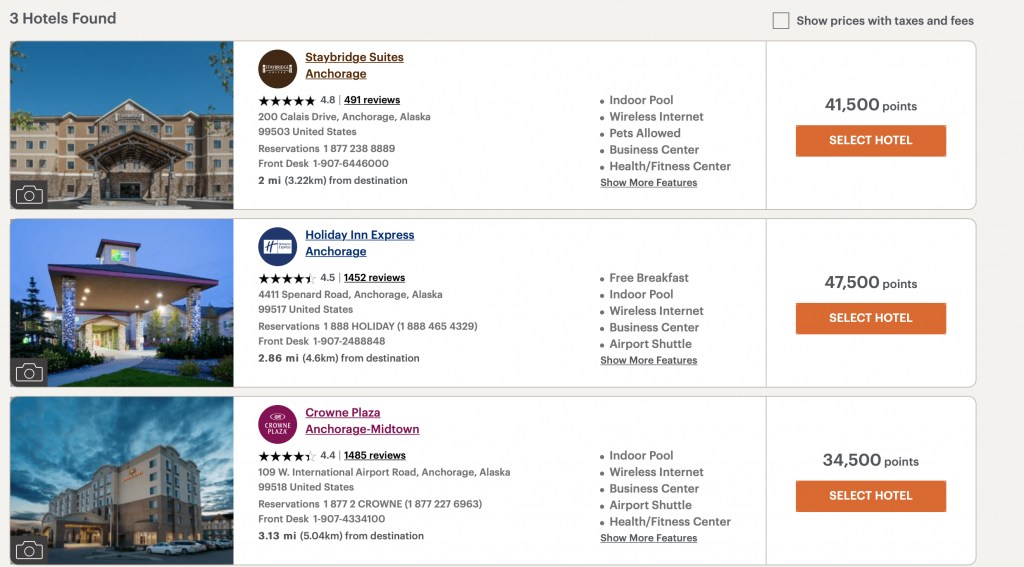This screenshot has height=567, width=1024.
Task: Click '99517 United States' postal code line
Action: pyautogui.click(x=305, y=310)
